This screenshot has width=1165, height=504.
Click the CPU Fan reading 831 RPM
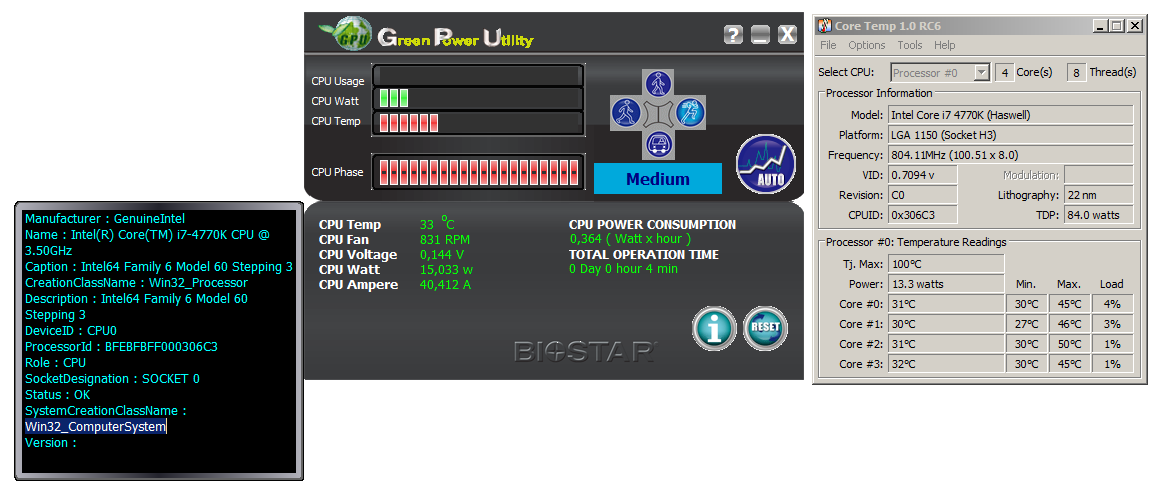coord(444,240)
